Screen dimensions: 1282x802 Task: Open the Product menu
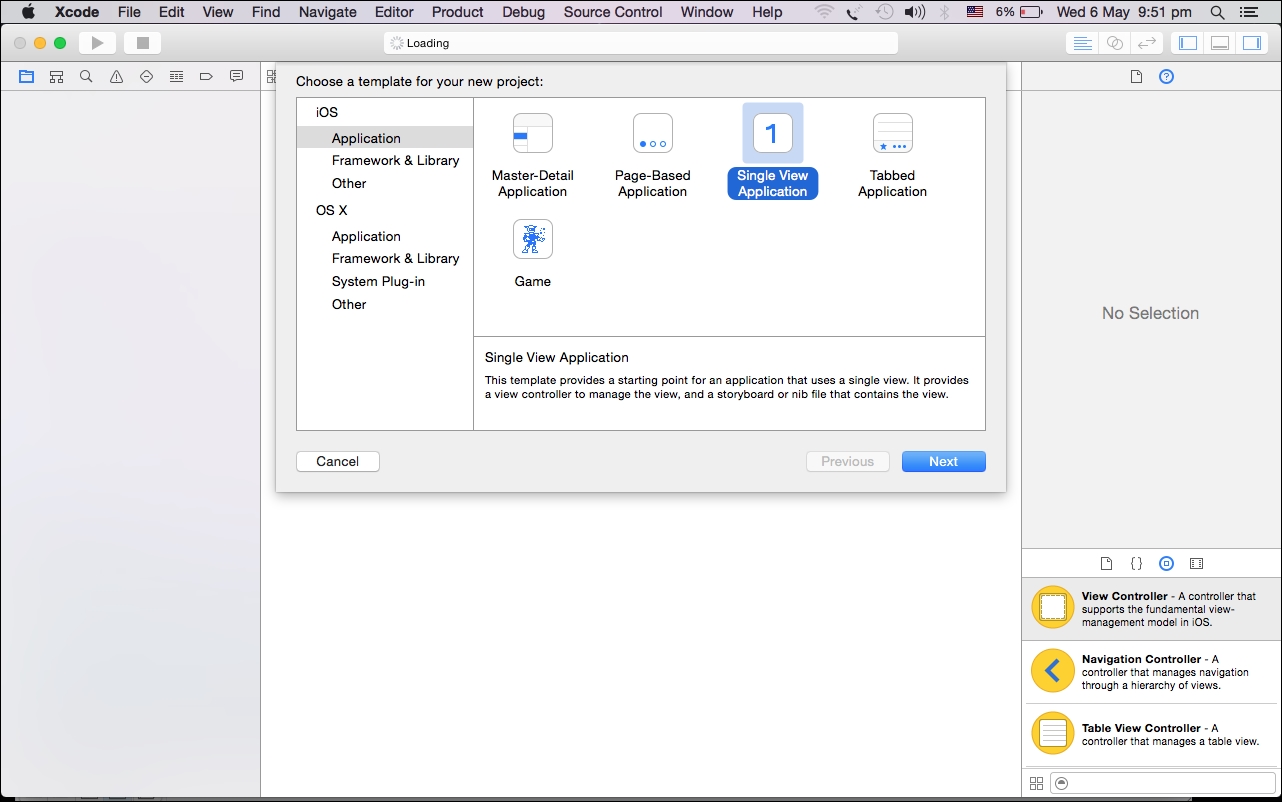point(458,12)
